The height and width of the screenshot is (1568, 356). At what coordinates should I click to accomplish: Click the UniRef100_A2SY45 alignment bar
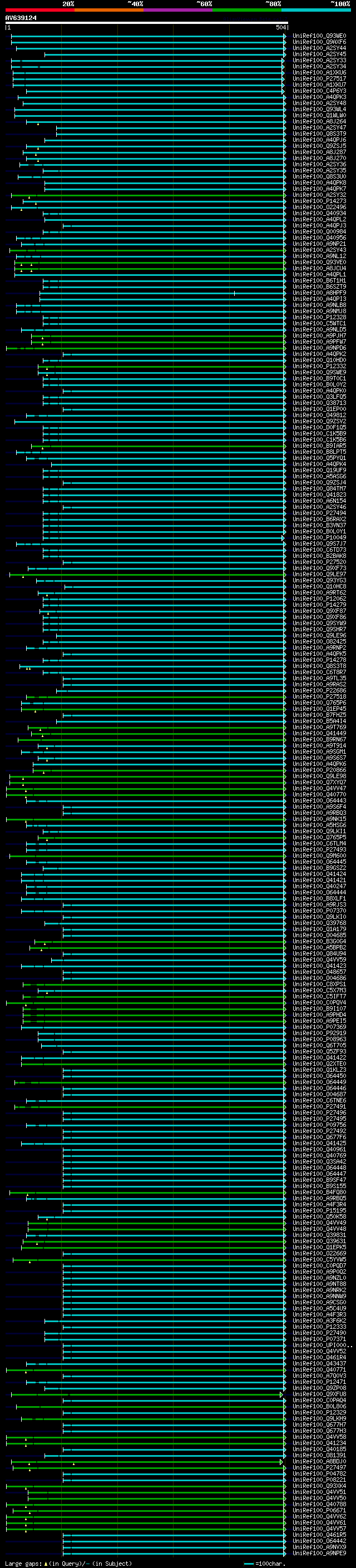[x=165, y=54]
